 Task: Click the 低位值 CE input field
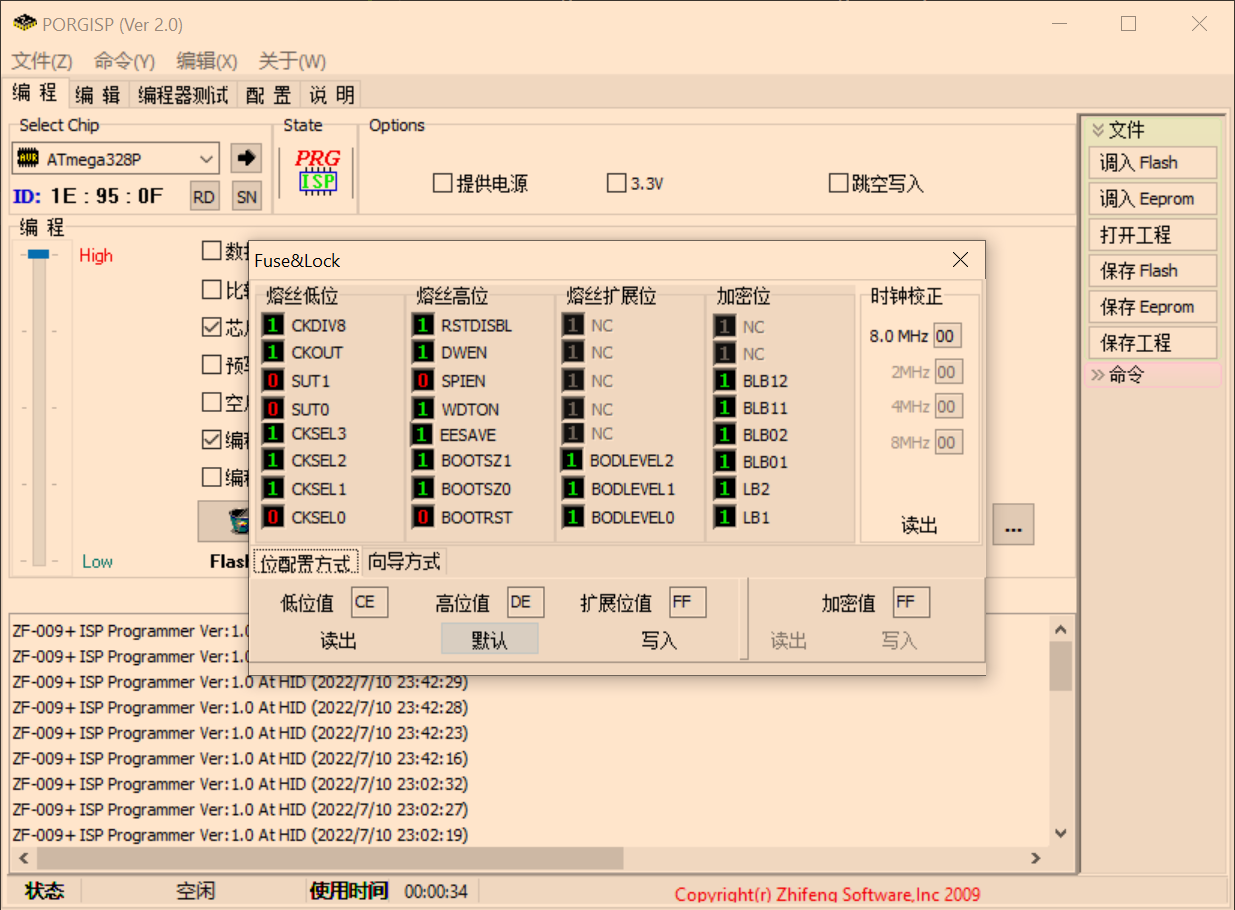pyautogui.click(x=369, y=602)
